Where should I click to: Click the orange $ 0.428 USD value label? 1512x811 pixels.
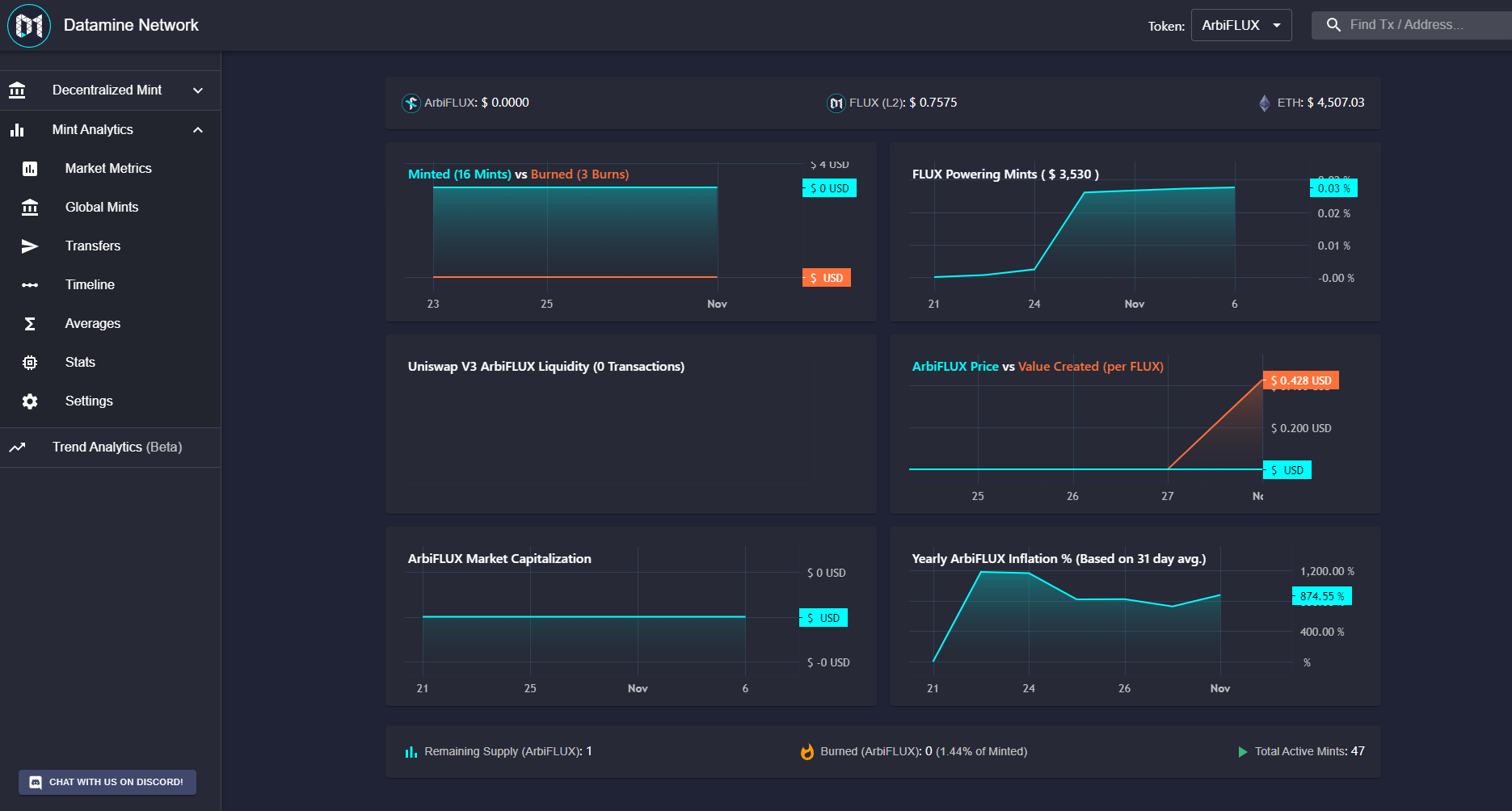click(x=1301, y=380)
